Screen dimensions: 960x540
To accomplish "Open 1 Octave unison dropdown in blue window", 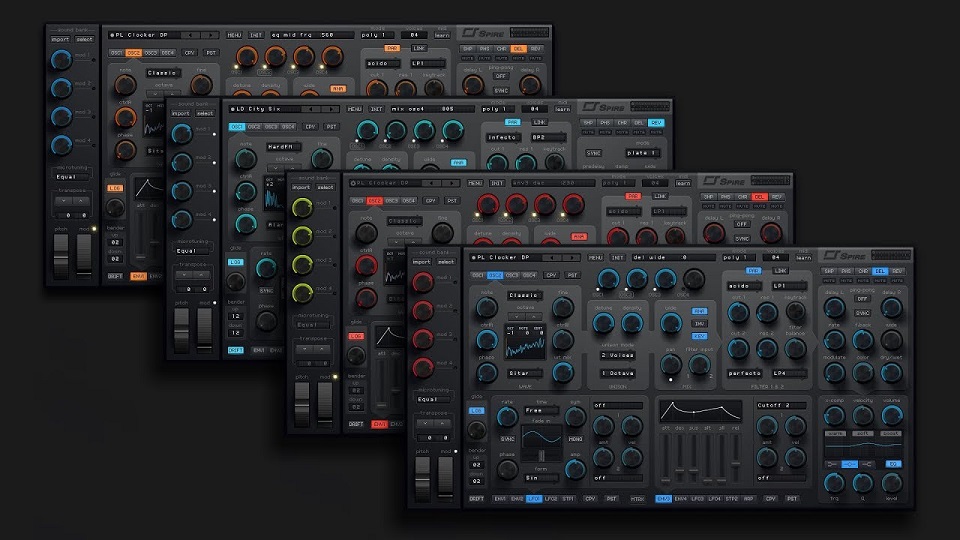I will pos(617,373).
